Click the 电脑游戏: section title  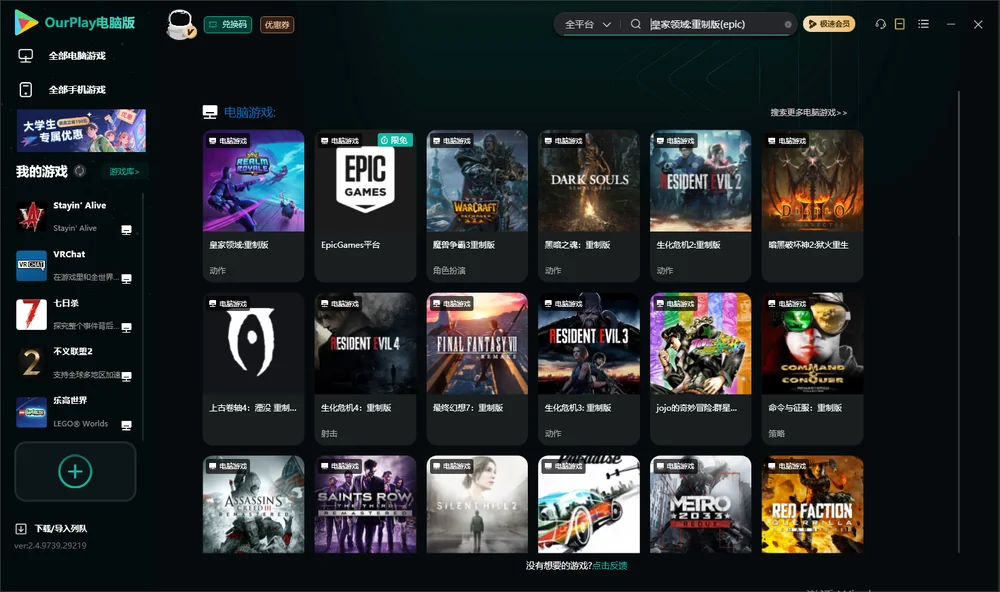249,112
